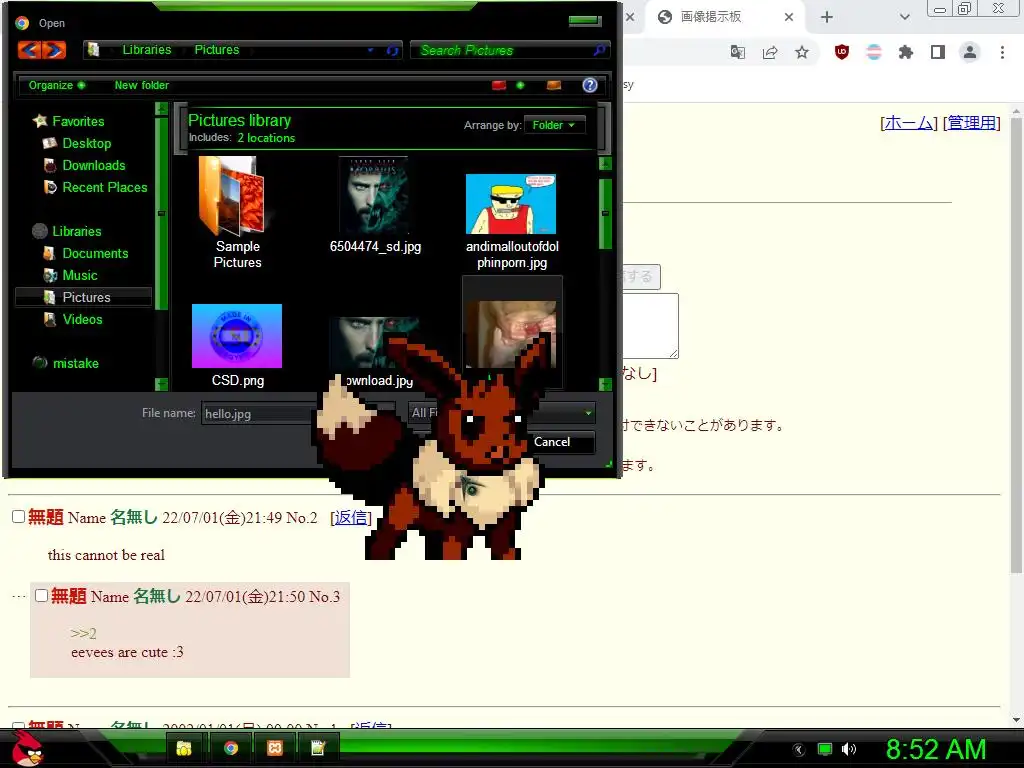The height and width of the screenshot is (768, 1024).
Task: Select Pictures library in navigation pane
Action: coord(84,297)
